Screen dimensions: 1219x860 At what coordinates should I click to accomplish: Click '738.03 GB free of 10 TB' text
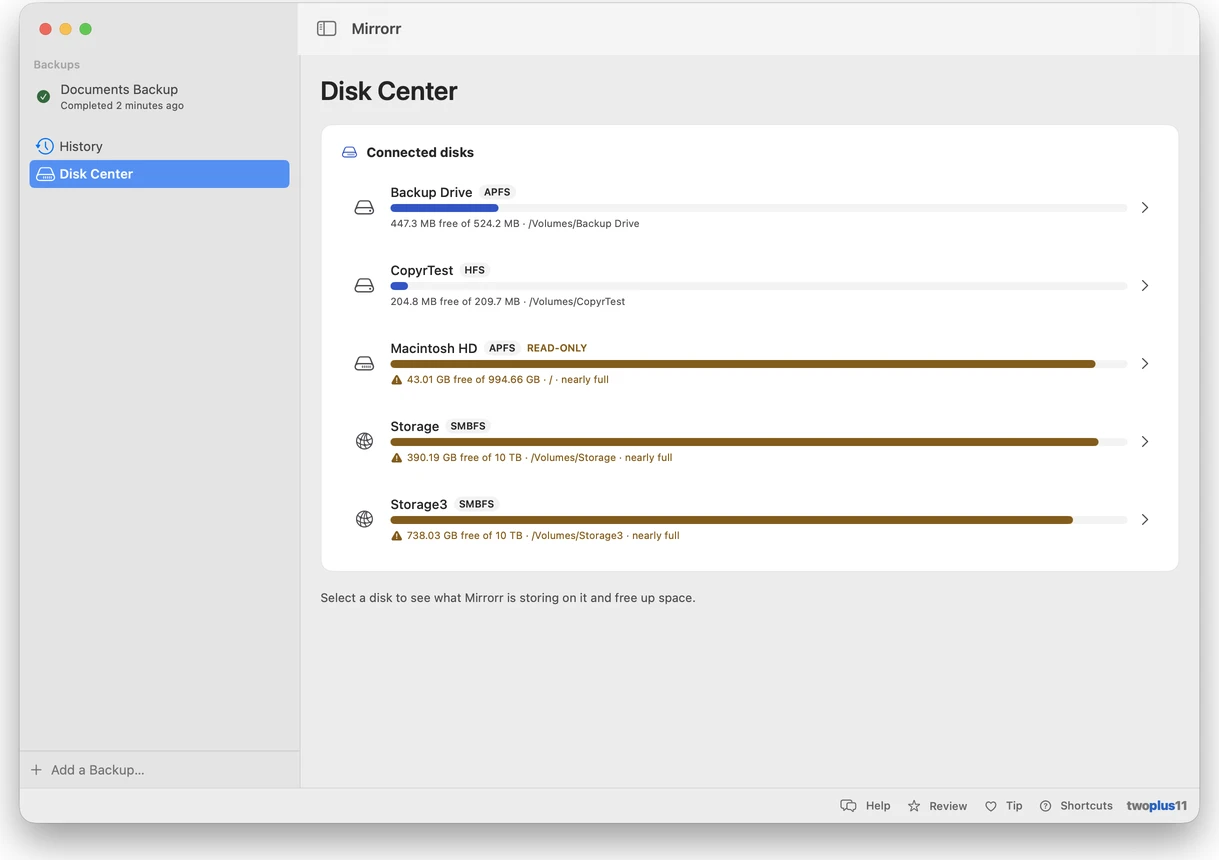[x=464, y=536]
